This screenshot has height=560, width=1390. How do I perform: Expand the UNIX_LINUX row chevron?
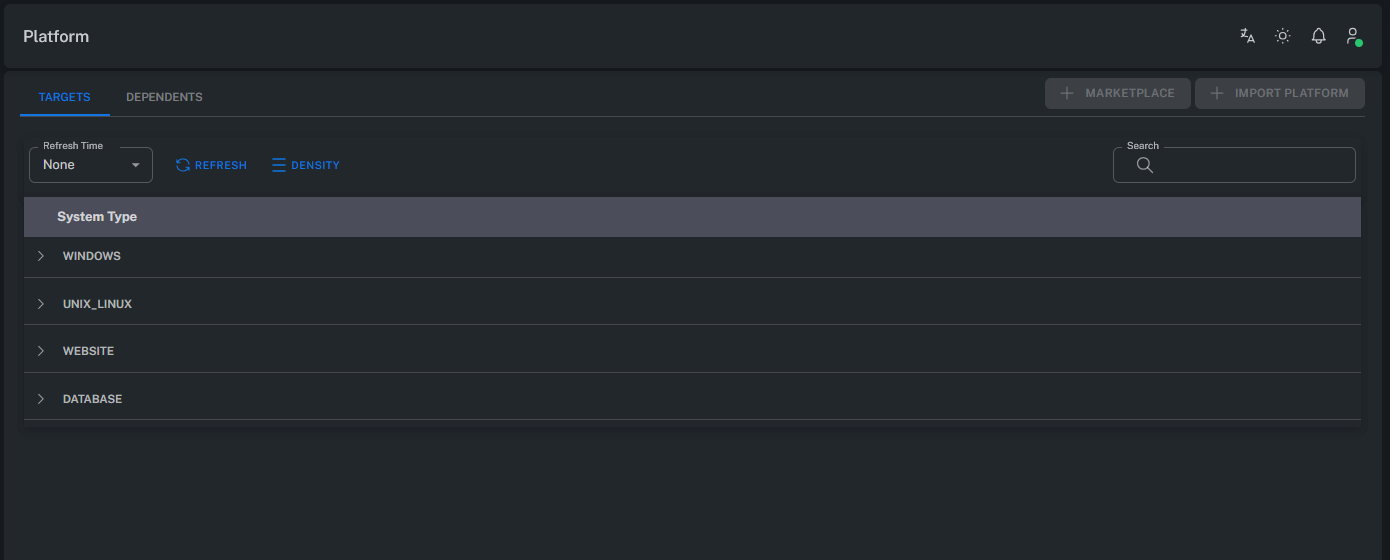[41, 304]
